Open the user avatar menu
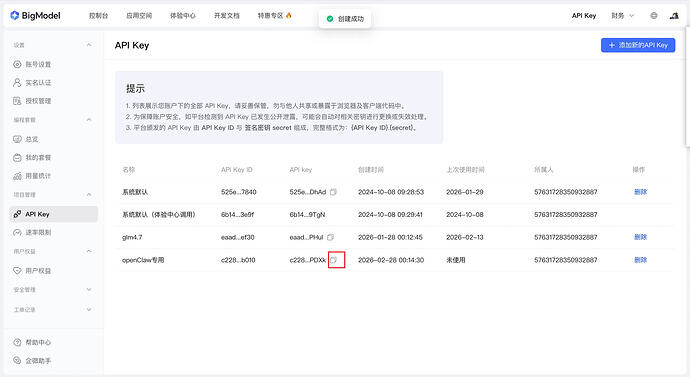Image resolution: width=690 pixels, height=377 pixels. (x=674, y=15)
